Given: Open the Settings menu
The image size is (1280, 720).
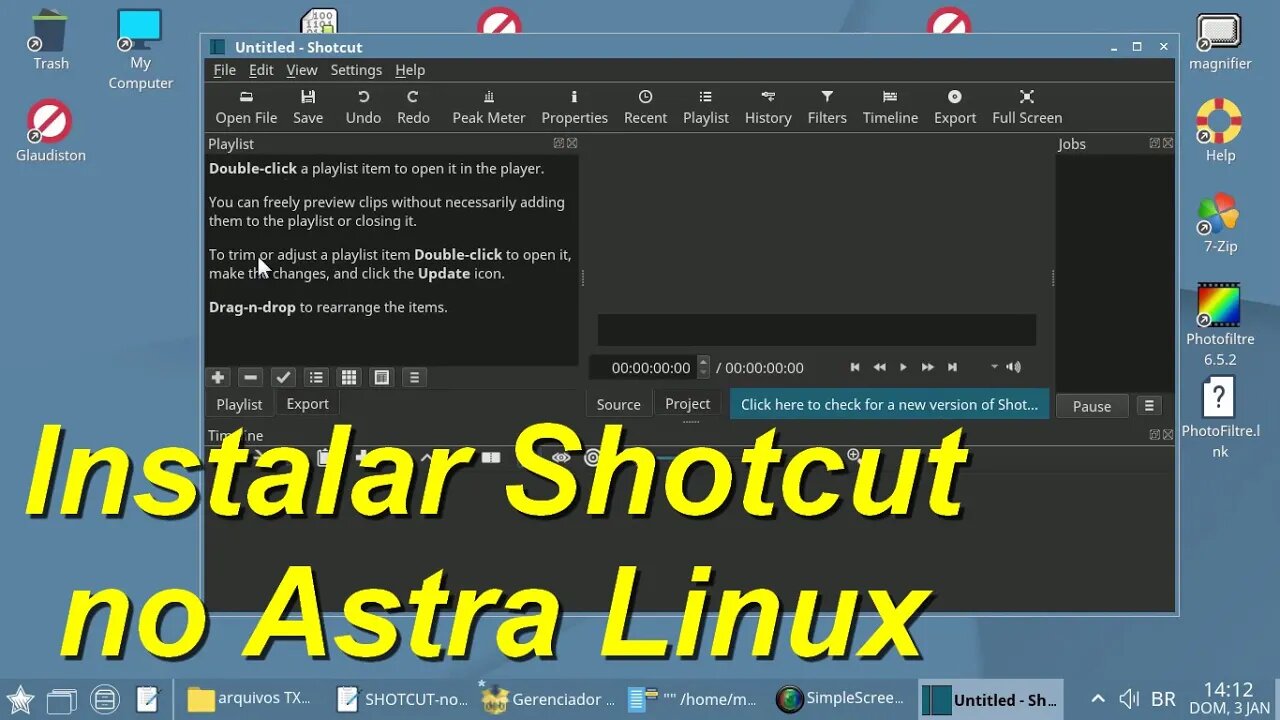Looking at the screenshot, I should 356,70.
